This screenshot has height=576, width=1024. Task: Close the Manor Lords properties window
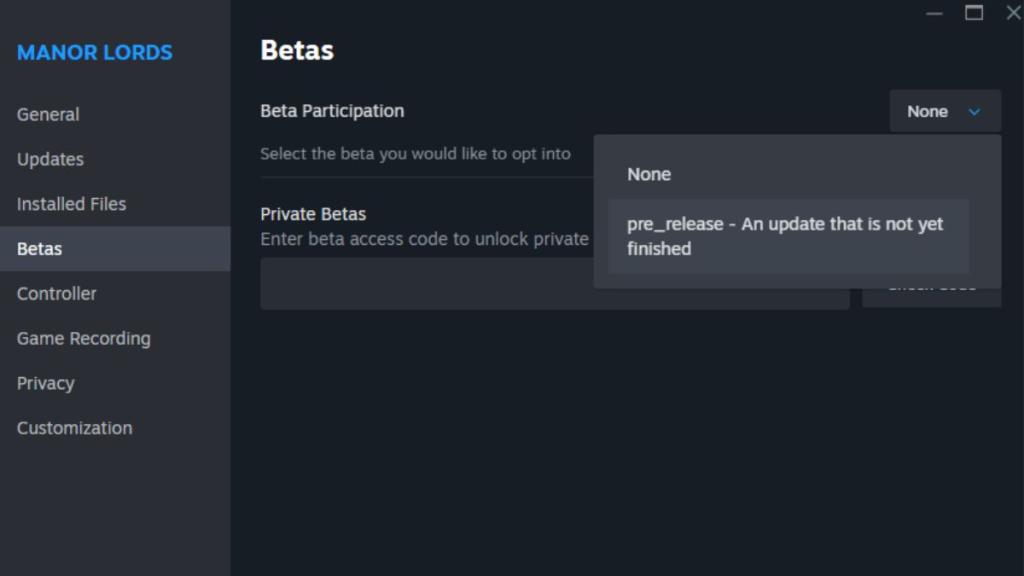pyautogui.click(x=1012, y=13)
